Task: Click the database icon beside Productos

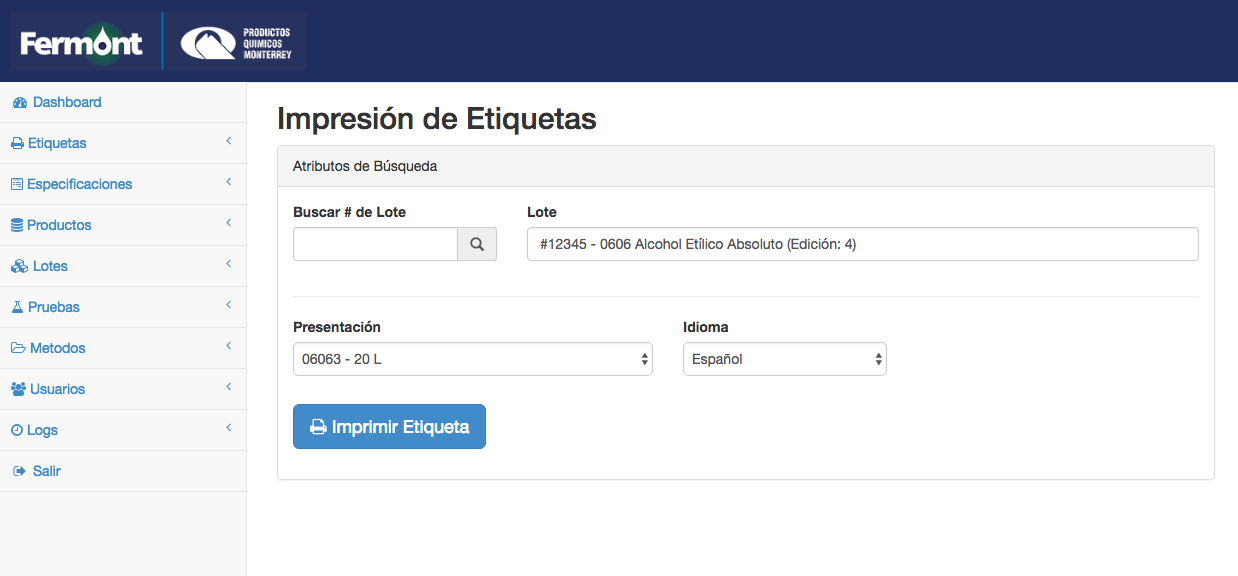Action: 17,226
